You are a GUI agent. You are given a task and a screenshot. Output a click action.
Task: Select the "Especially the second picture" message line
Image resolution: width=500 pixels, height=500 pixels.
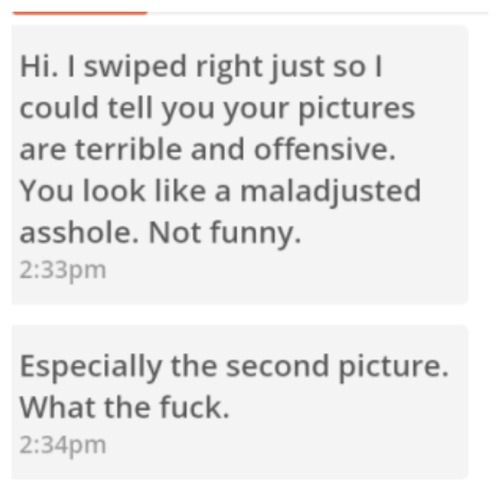point(234,367)
